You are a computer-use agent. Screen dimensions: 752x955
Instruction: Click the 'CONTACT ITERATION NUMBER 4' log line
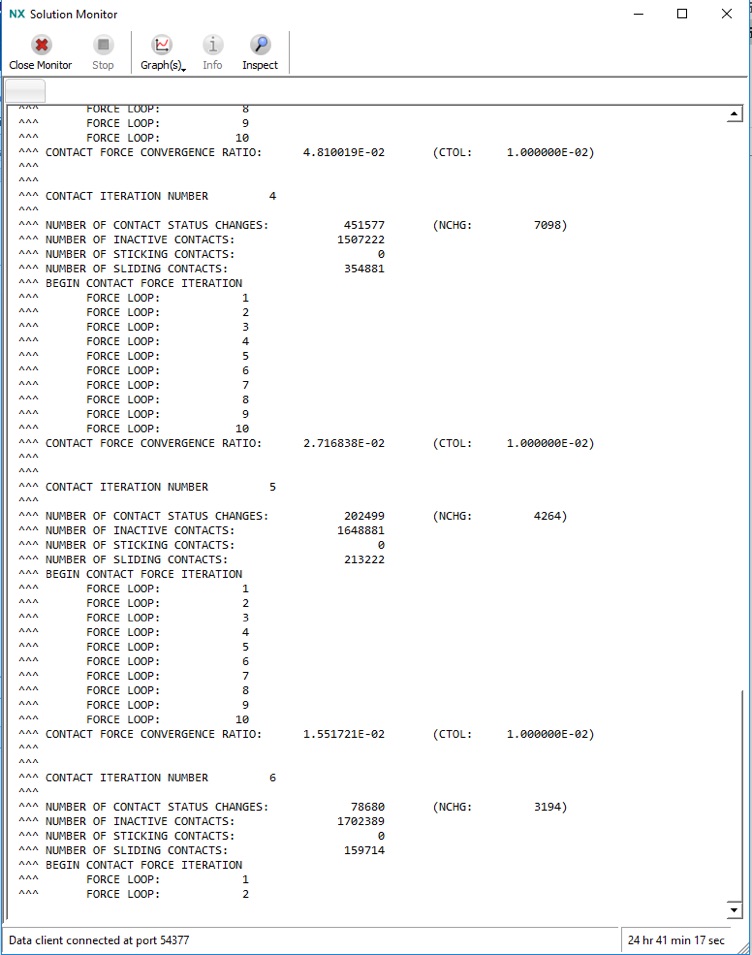[x=160, y=196]
